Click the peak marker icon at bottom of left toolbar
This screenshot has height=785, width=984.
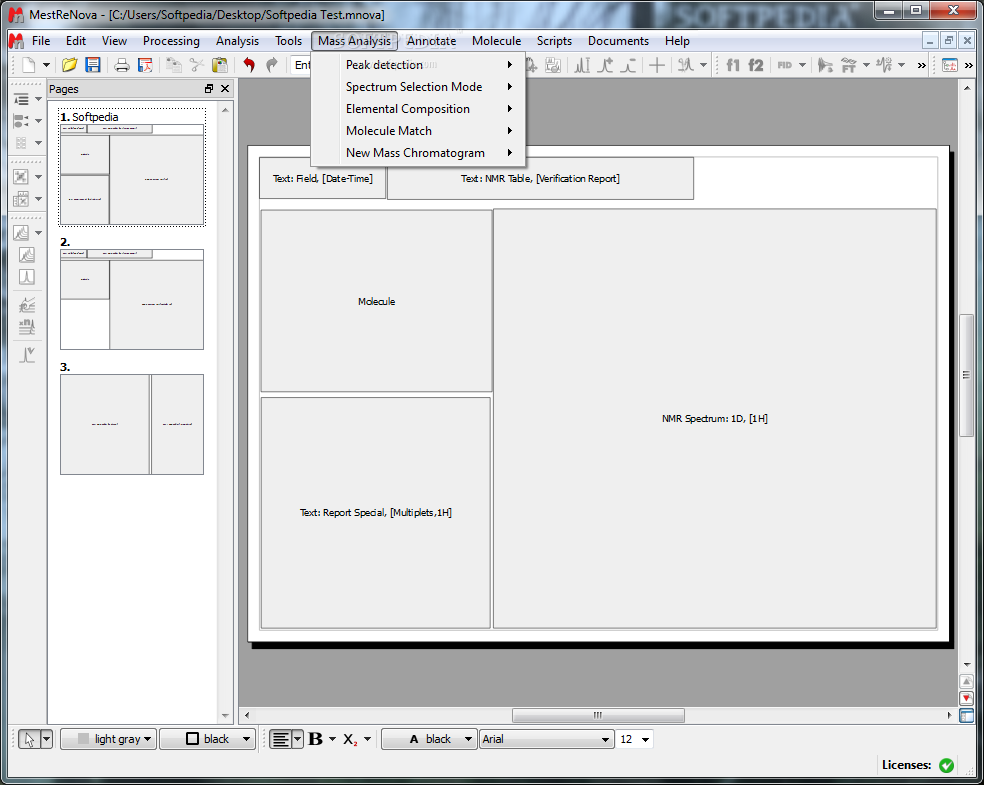tap(26, 355)
